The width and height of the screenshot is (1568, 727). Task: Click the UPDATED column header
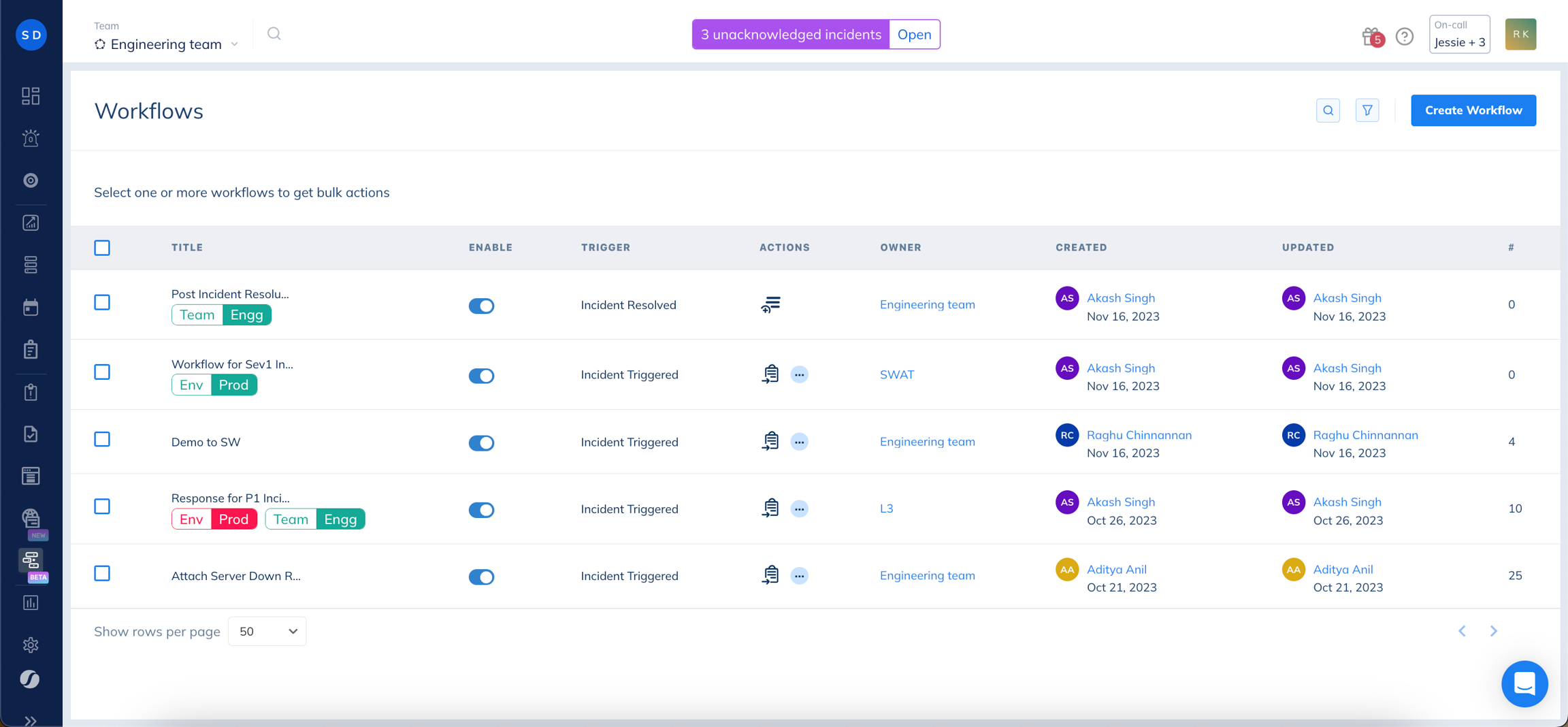1308,248
